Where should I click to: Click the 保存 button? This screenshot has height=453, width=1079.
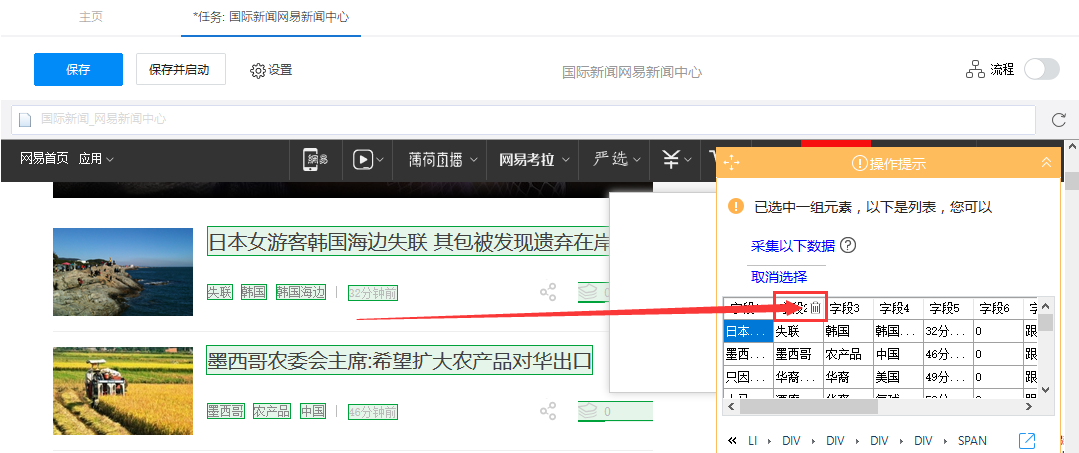click(x=78, y=70)
